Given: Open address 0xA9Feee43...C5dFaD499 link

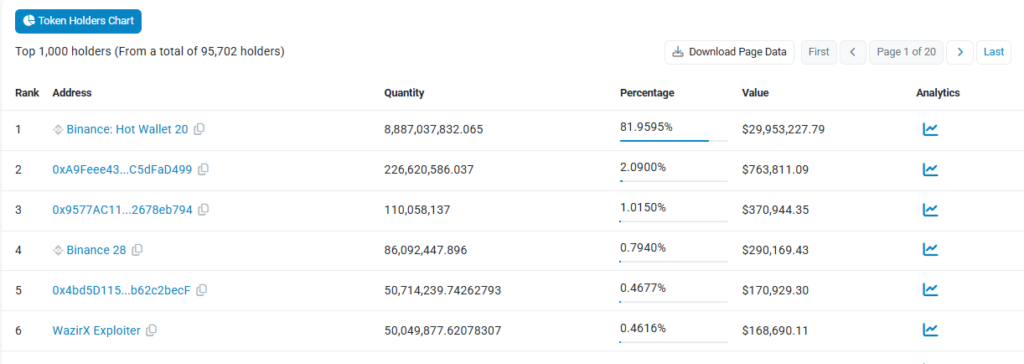Looking at the screenshot, I should coord(122,169).
